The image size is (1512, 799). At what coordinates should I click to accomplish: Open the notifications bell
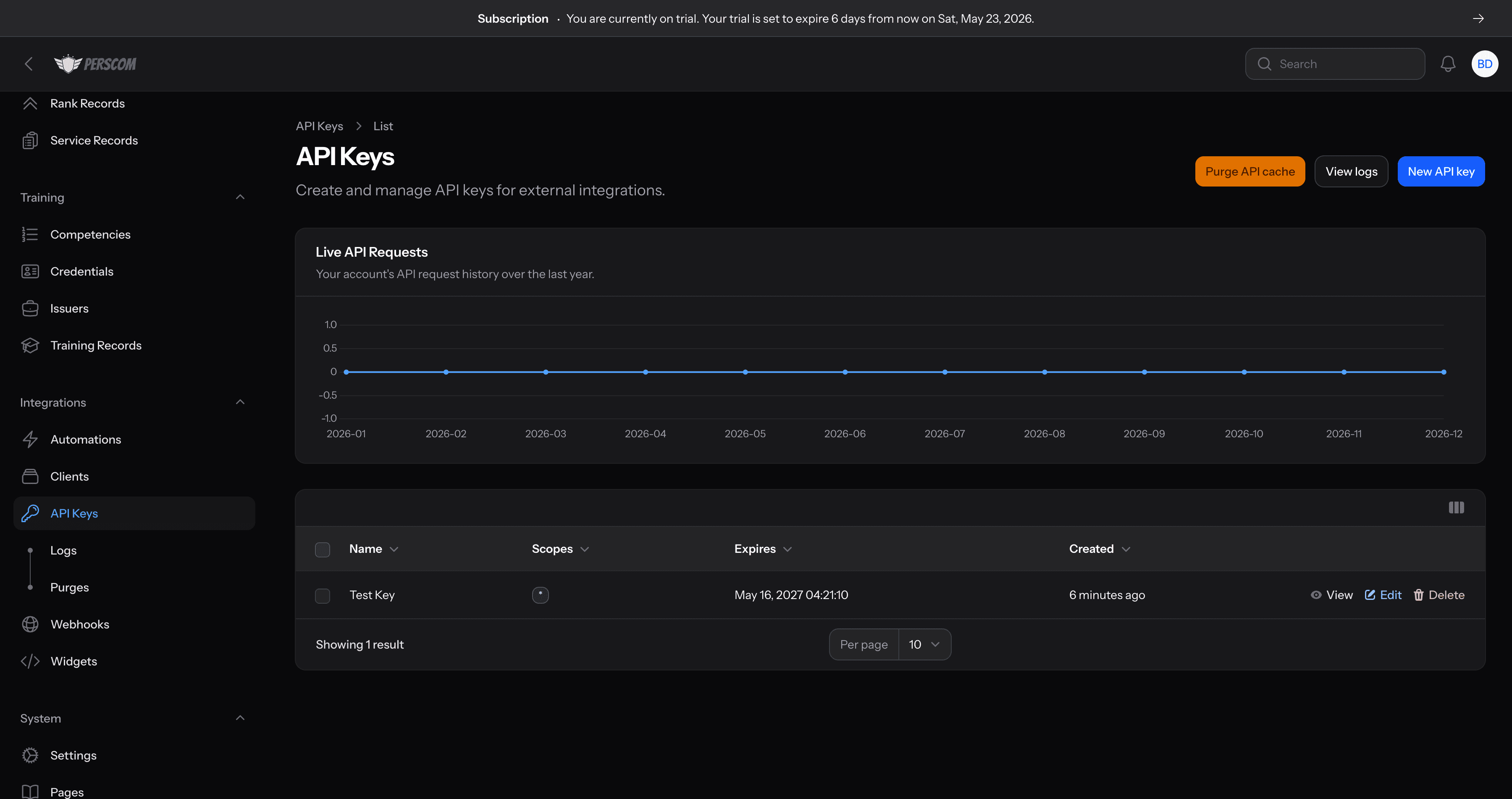tap(1448, 64)
